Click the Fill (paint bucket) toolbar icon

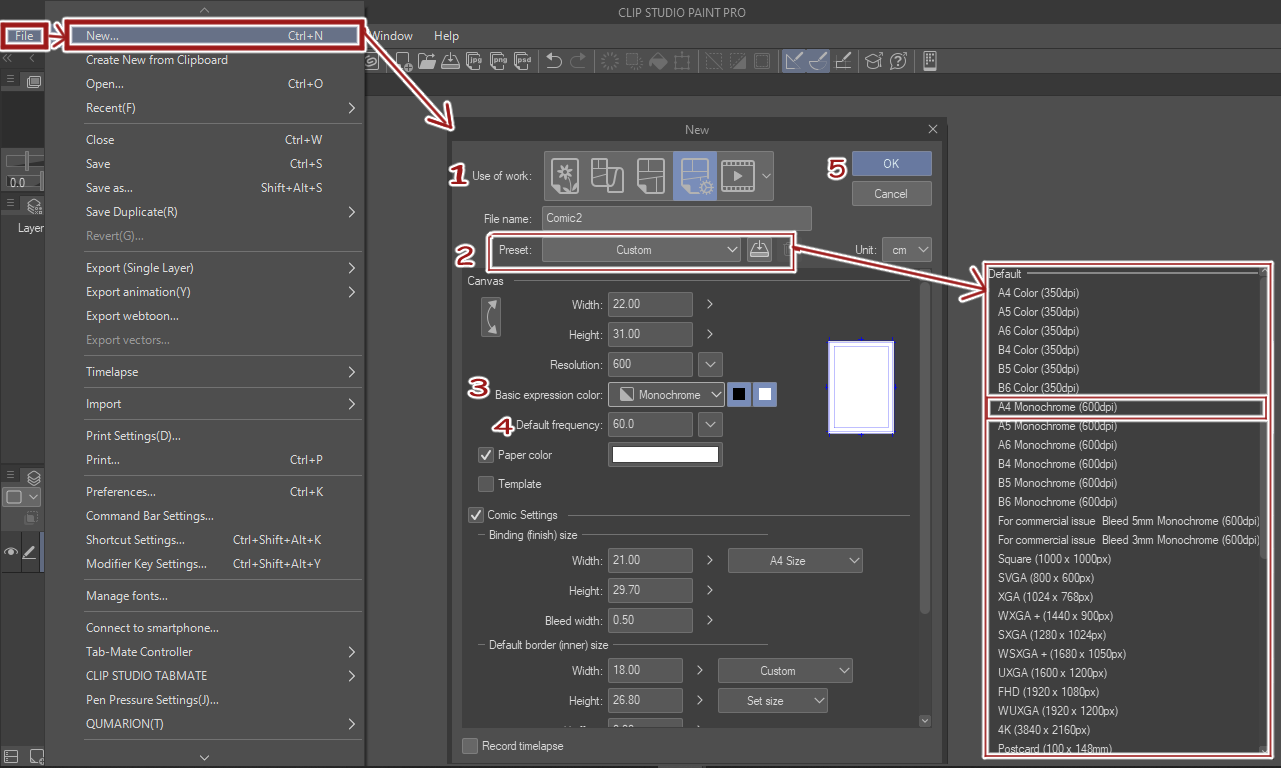658,61
